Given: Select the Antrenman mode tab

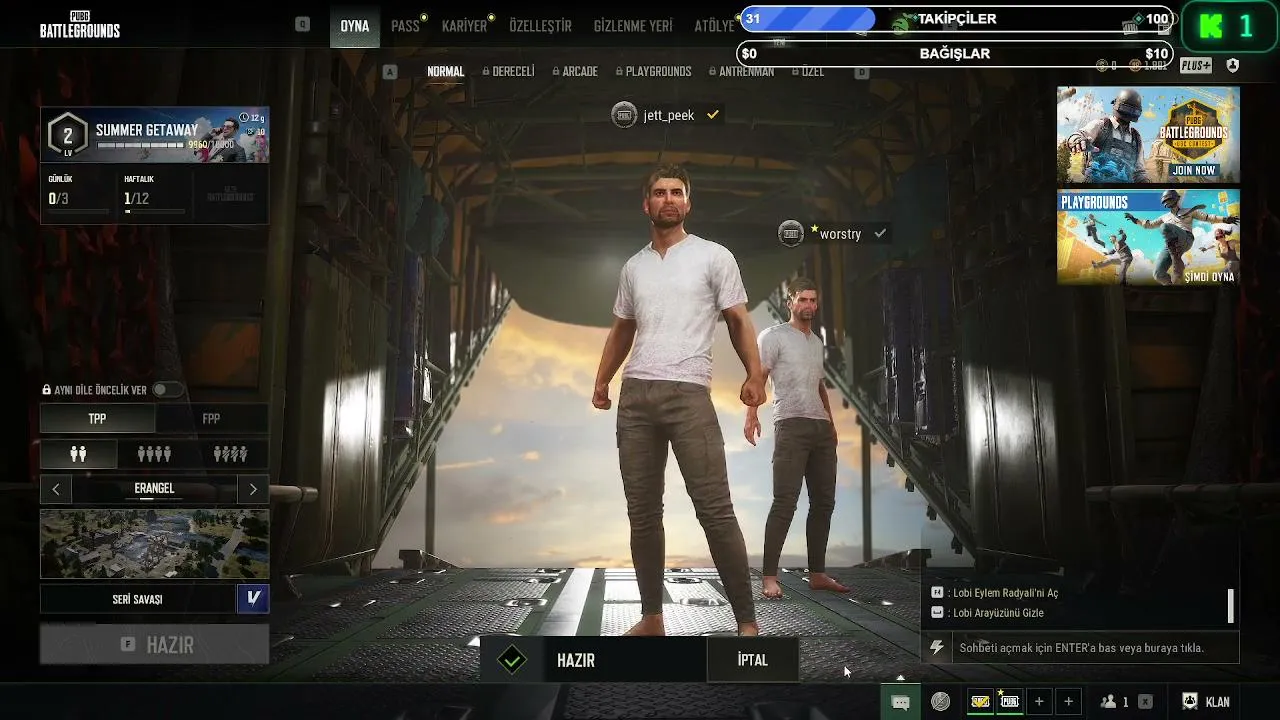Looking at the screenshot, I should point(741,72).
